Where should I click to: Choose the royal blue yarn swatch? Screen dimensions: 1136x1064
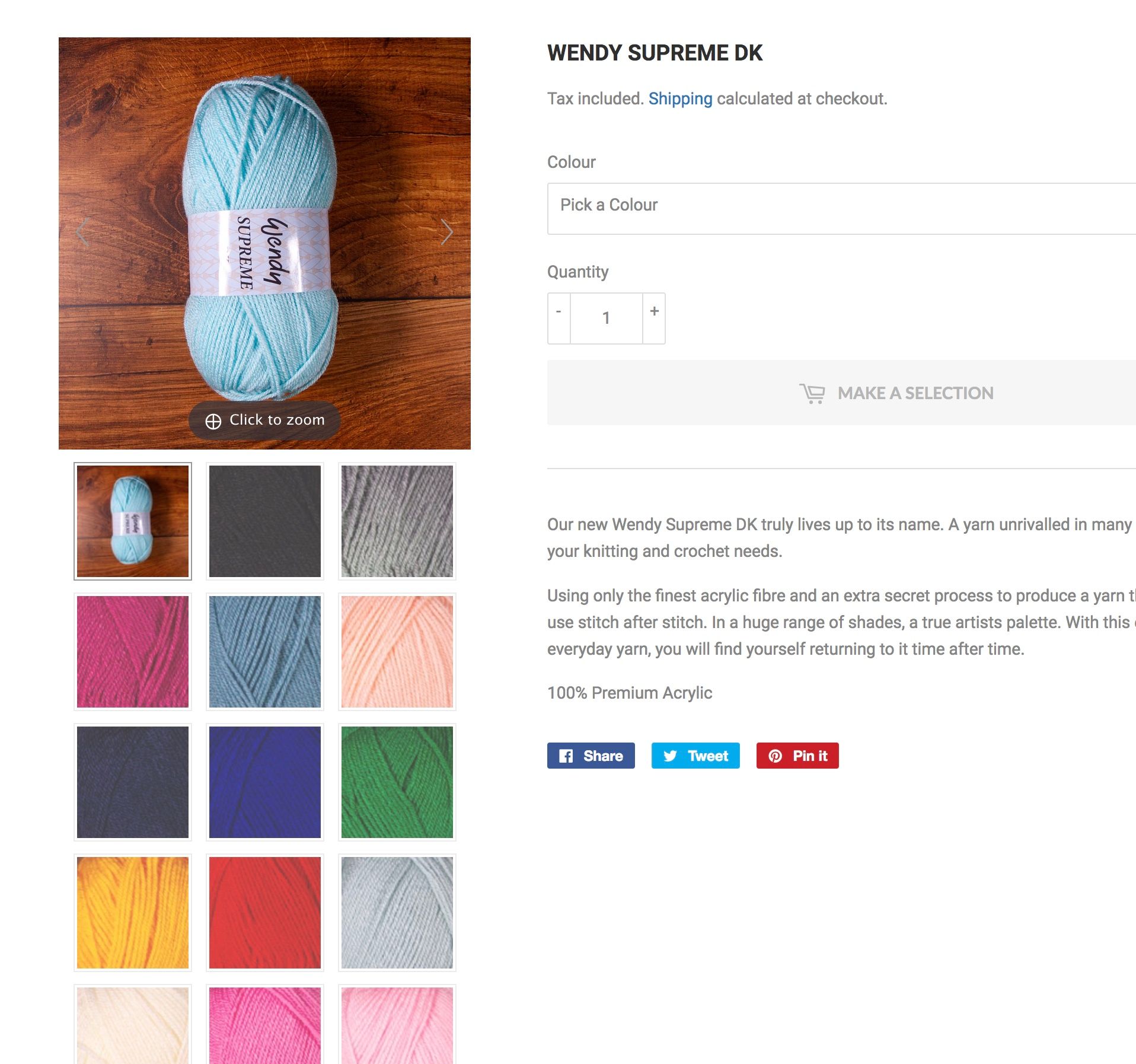pos(265,782)
